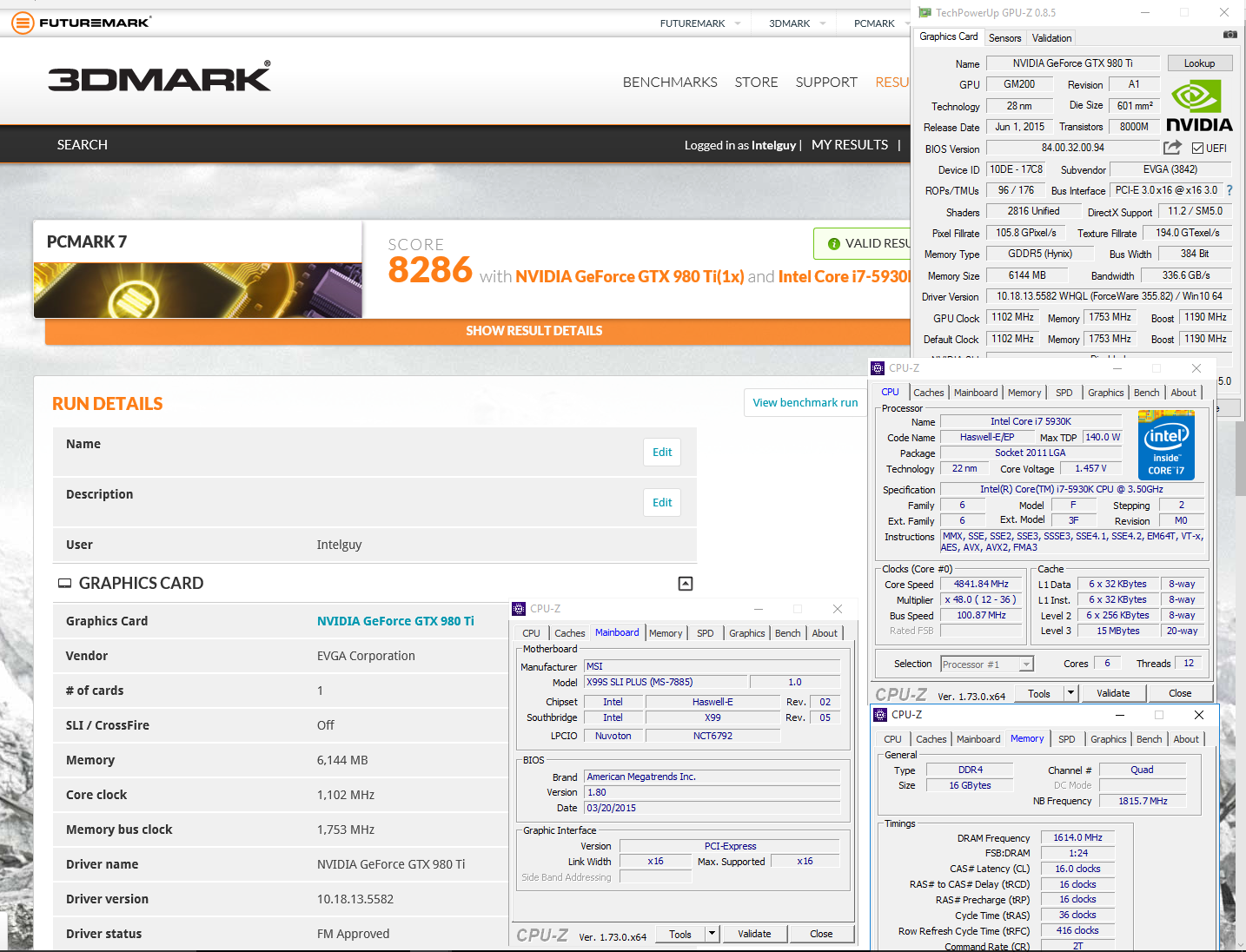Click the monitor icon beside GRAPHICS CARD heading

[64, 584]
